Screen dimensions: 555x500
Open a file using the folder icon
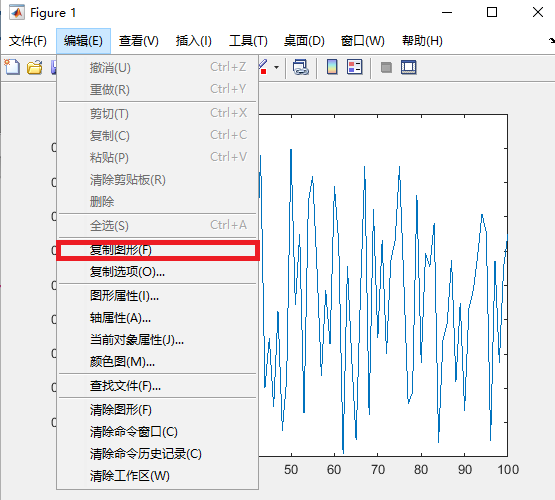(x=34, y=67)
